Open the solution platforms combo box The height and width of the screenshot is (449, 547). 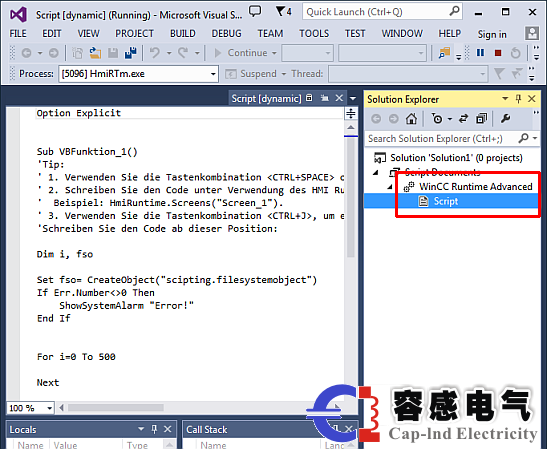click(382, 53)
